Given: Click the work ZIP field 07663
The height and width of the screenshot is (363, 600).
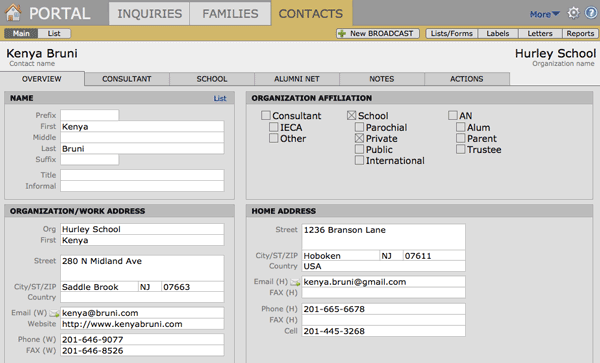Looking at the screenshot, I should (193, 287).
